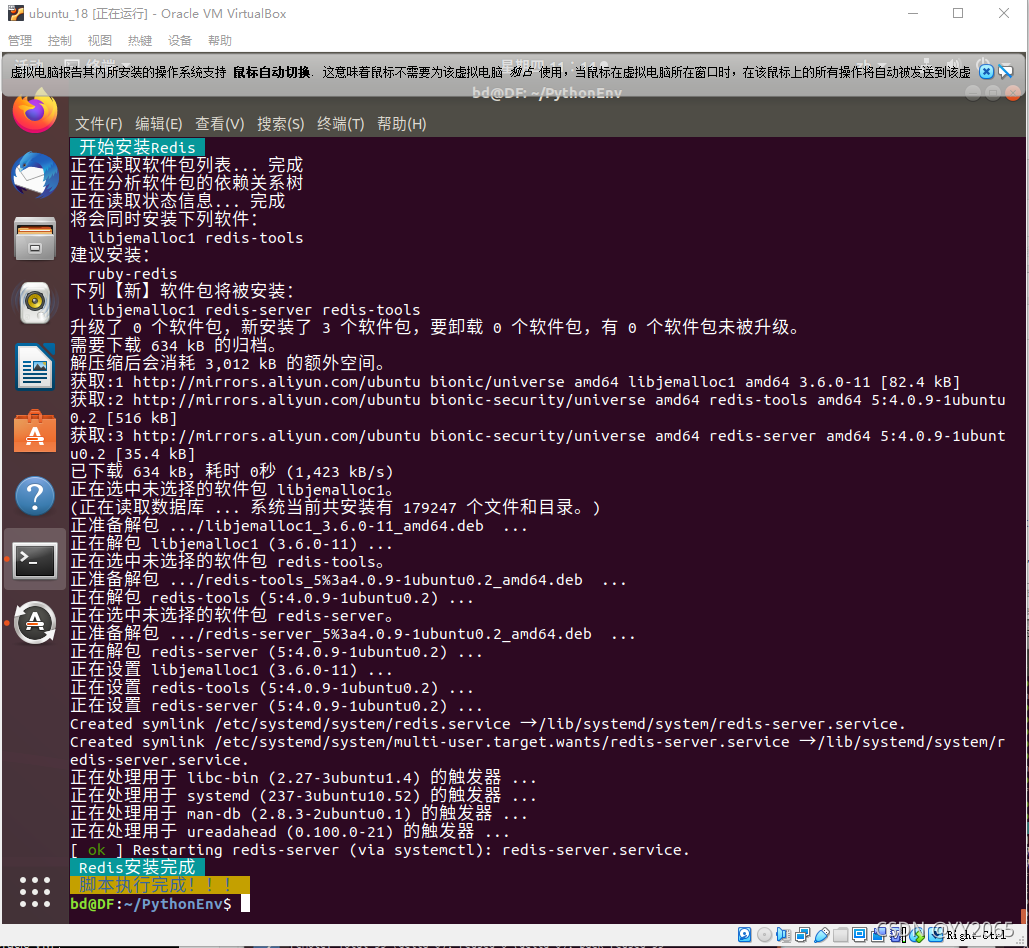Open terminal 编辑(E) menu

click(x=159, y=124)
